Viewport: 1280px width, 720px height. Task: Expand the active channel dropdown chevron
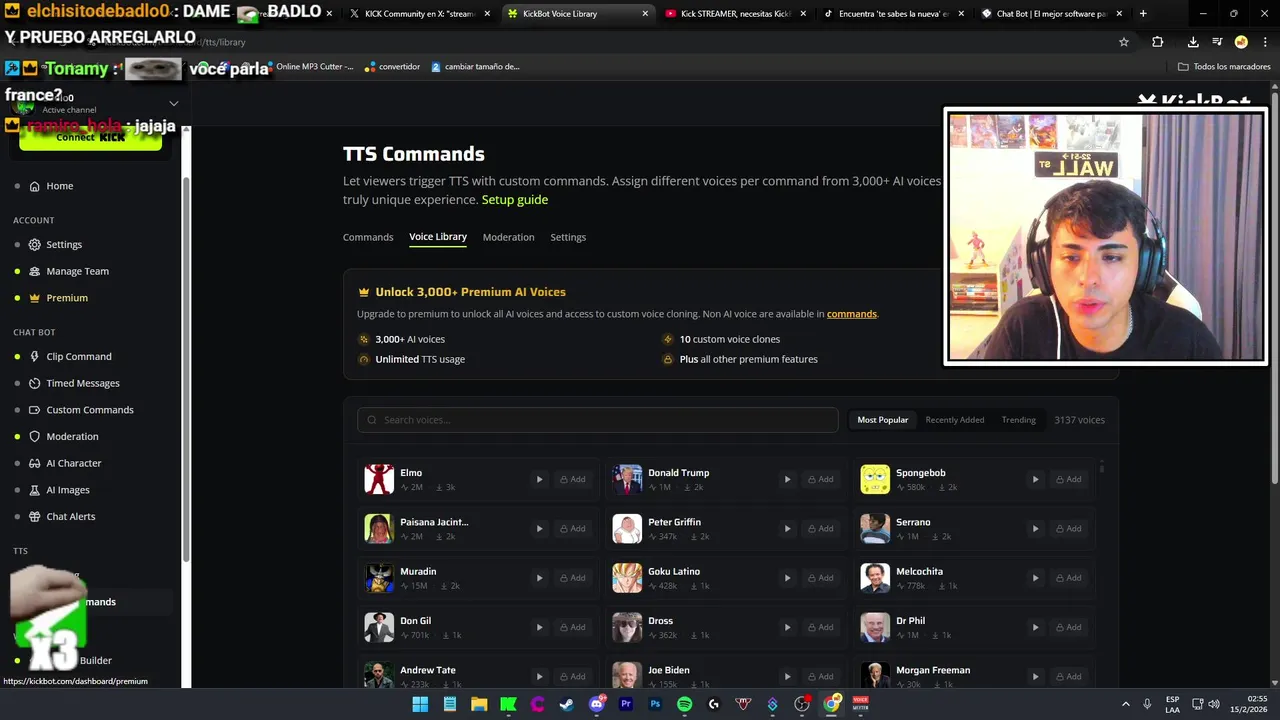pos(173,103)
